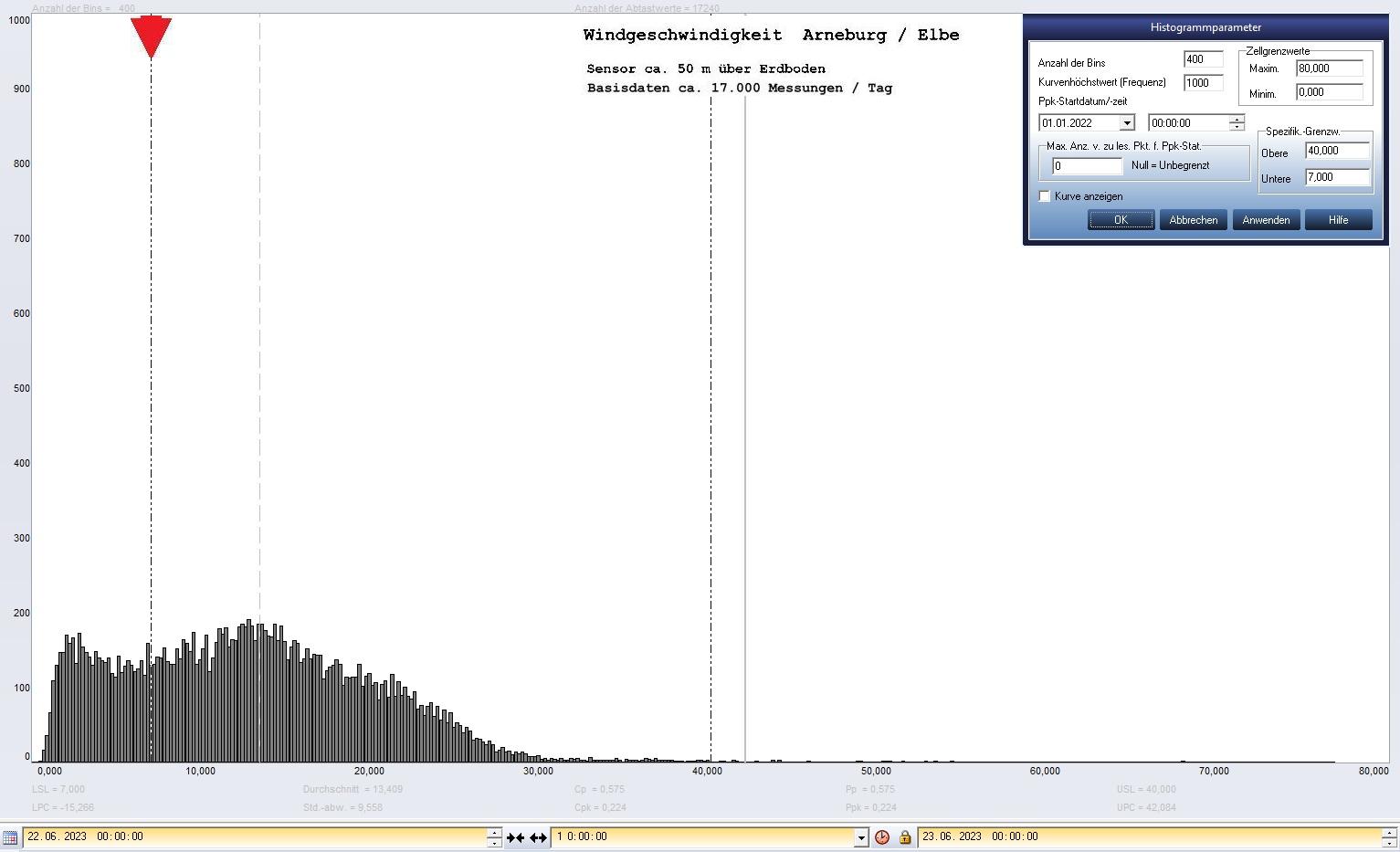The width and height of the screenshot is (1400, 852).
Task: Click the Ppk start time spinner arrows
Action: click(x=1237, y=123)
